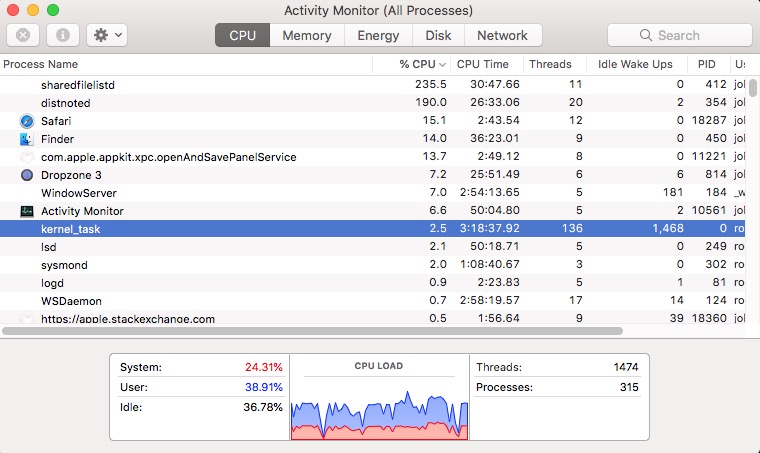Select the https://apple.stackexchange.com process row

[372, 317]
